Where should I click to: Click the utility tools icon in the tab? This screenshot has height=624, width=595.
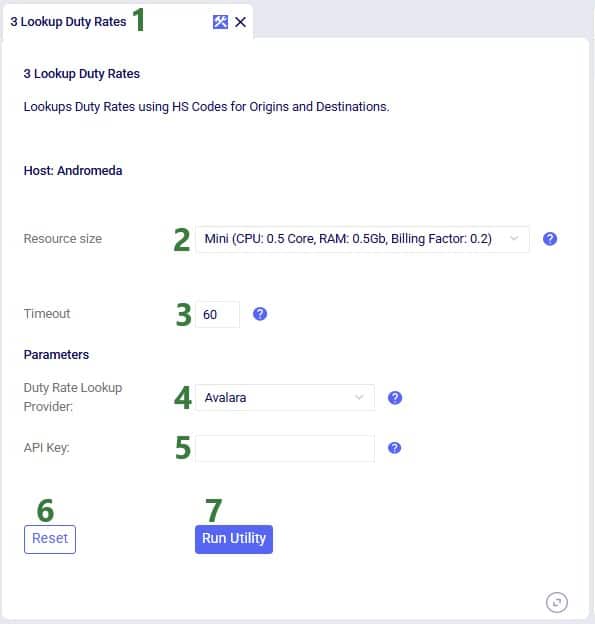pos(220,22)
